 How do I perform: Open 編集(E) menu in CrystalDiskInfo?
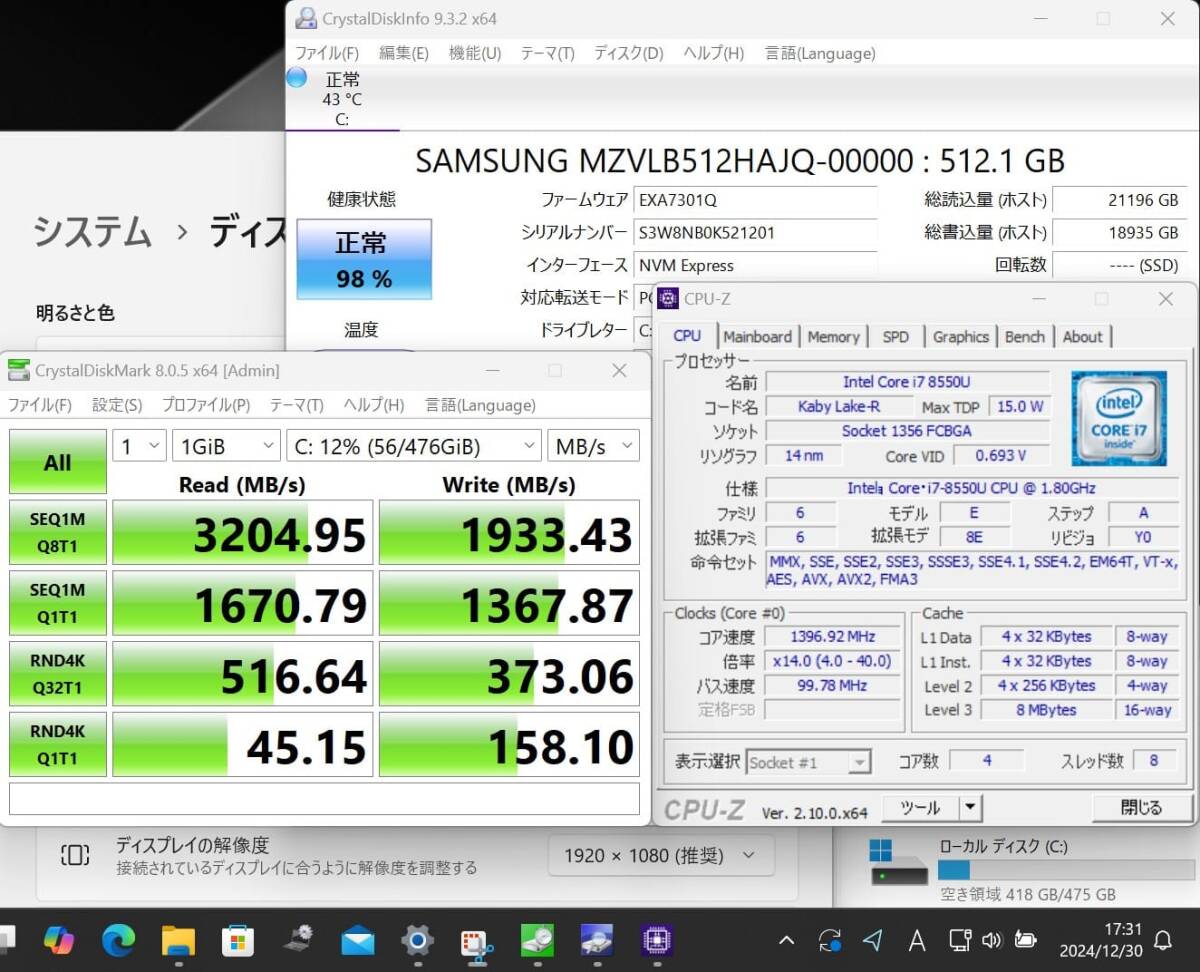(404, 53)
